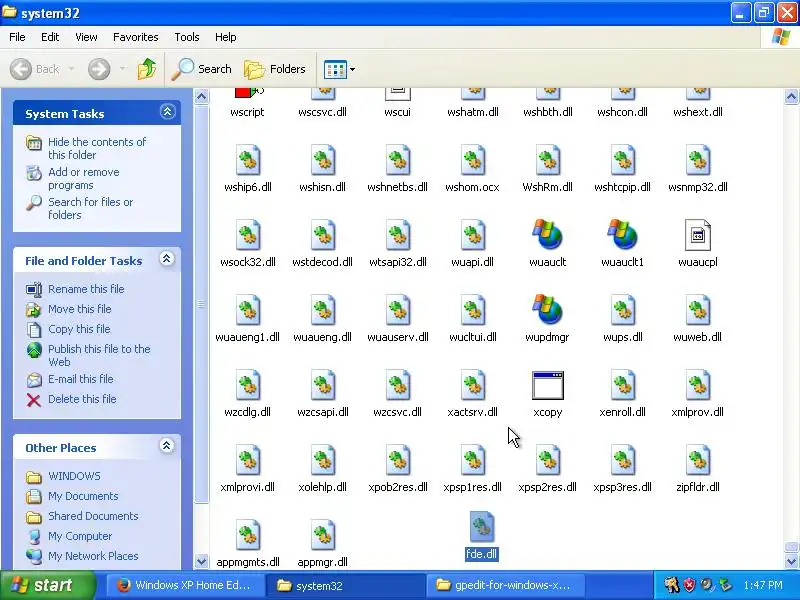
Task: Click Rename this file
Action: (x=86, y=289)
